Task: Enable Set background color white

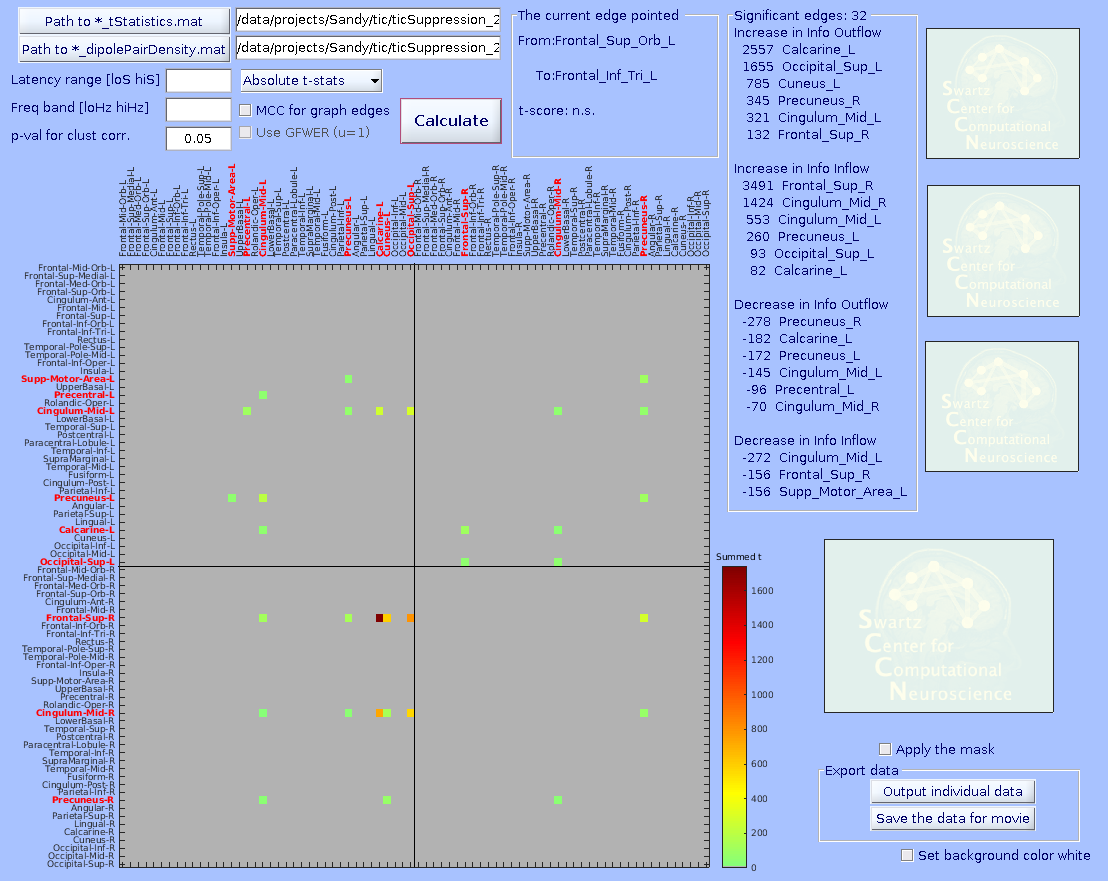Action: click(x=907, y=855)
